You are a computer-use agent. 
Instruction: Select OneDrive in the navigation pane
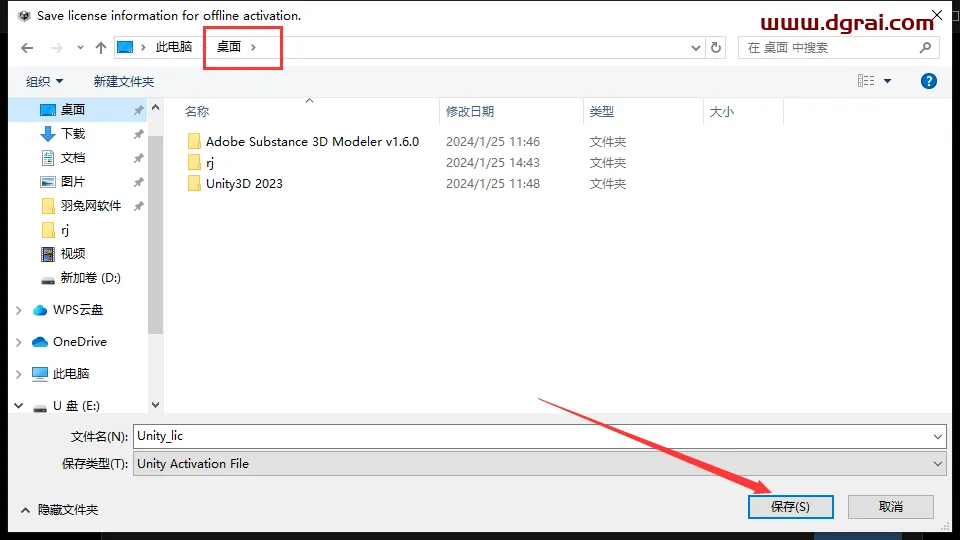[x=80, y=342]
